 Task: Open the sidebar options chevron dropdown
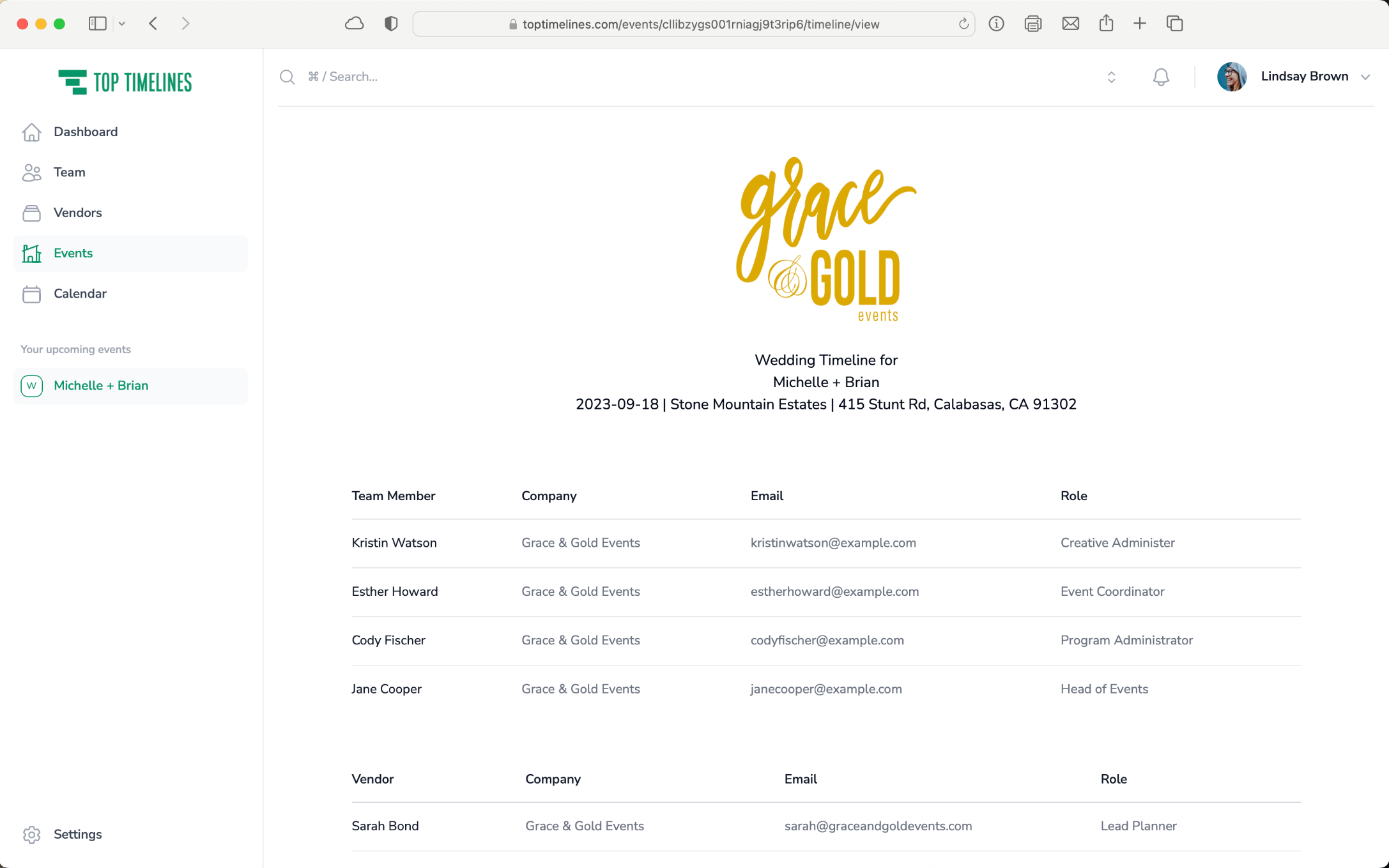point(122,24)
